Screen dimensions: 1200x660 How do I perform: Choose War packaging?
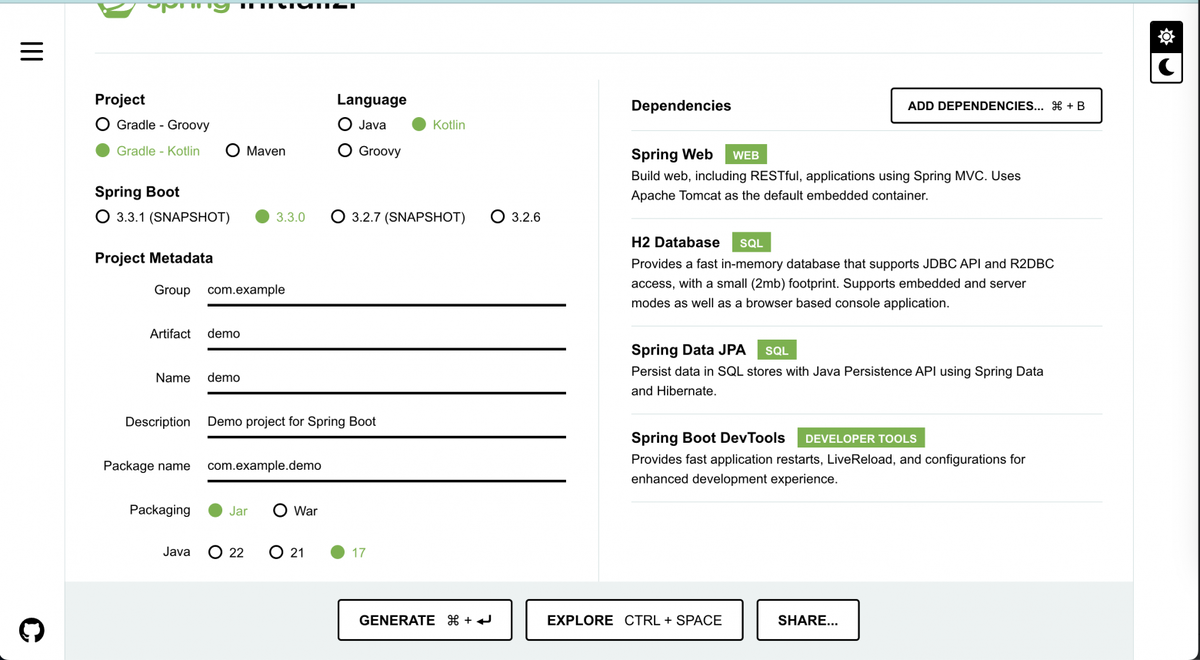pos(295,510)
